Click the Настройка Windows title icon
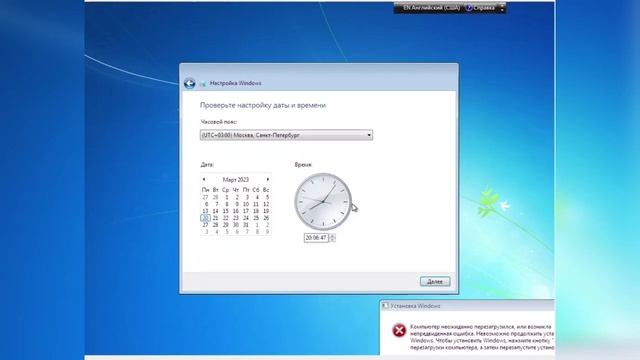 point(203,83)
